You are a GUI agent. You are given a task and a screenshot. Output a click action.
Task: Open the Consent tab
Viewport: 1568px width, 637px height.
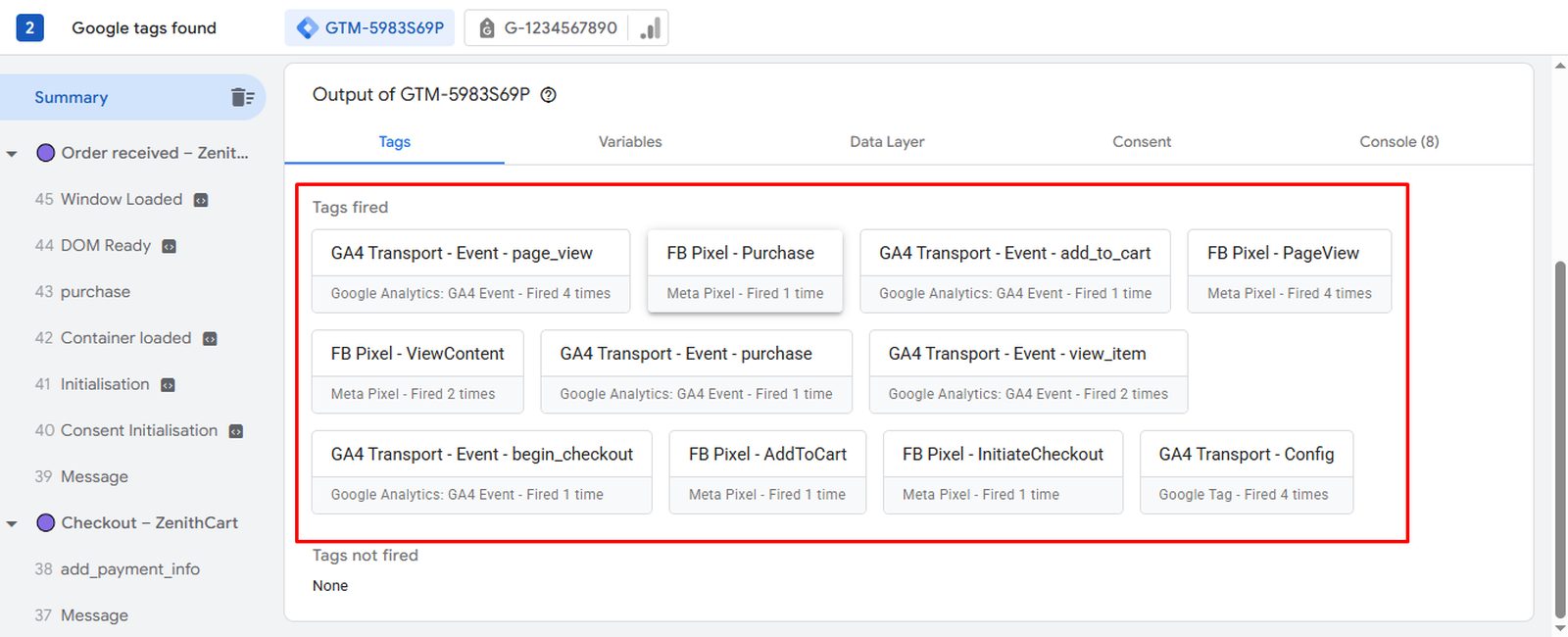[x=1142, y=141]
